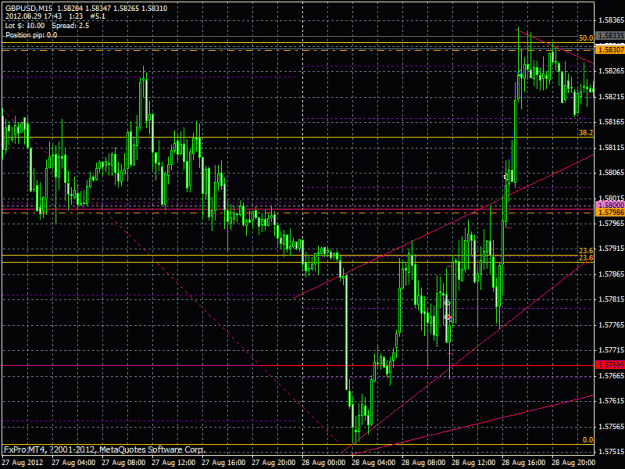Click the 1.57615 price scale value

click(611, 401)
